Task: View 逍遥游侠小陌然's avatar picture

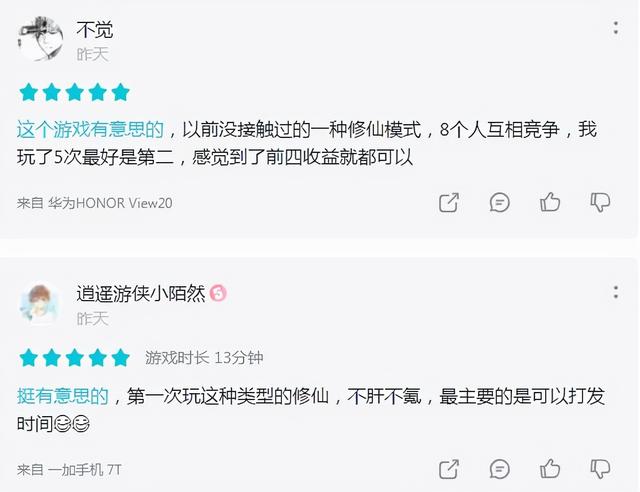Action: coord(40,304)
